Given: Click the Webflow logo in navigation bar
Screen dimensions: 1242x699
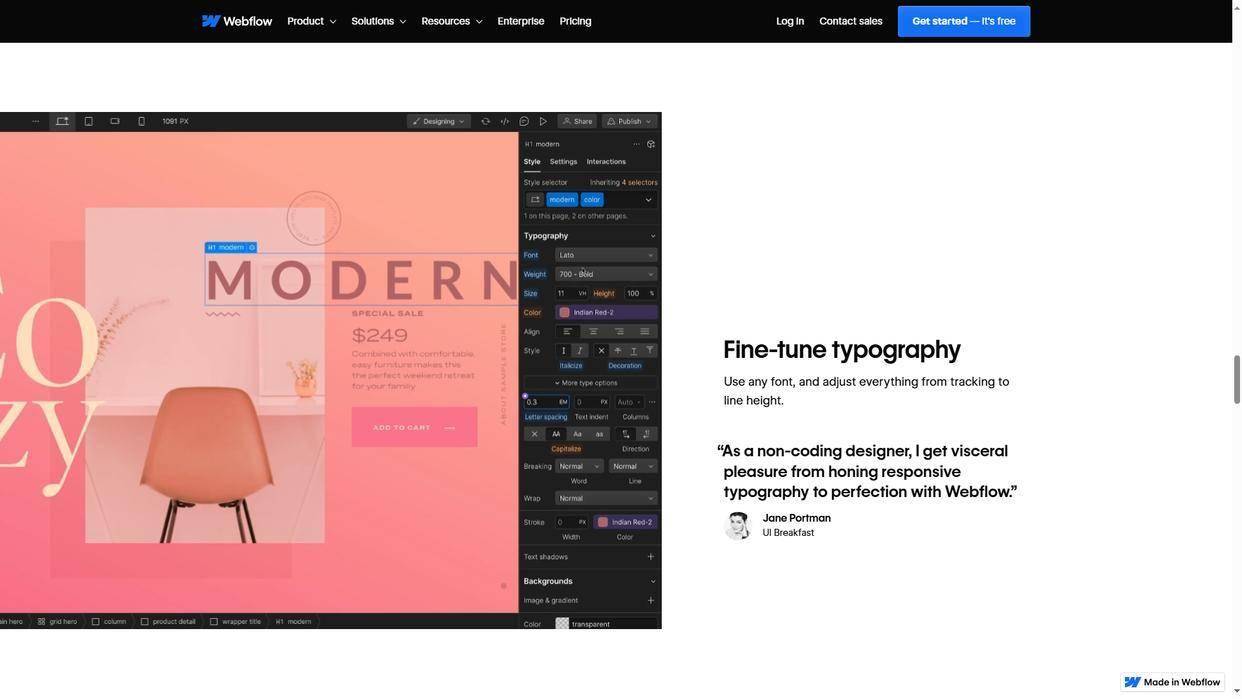Looking at the screenshot, I should tap(237, 21).
